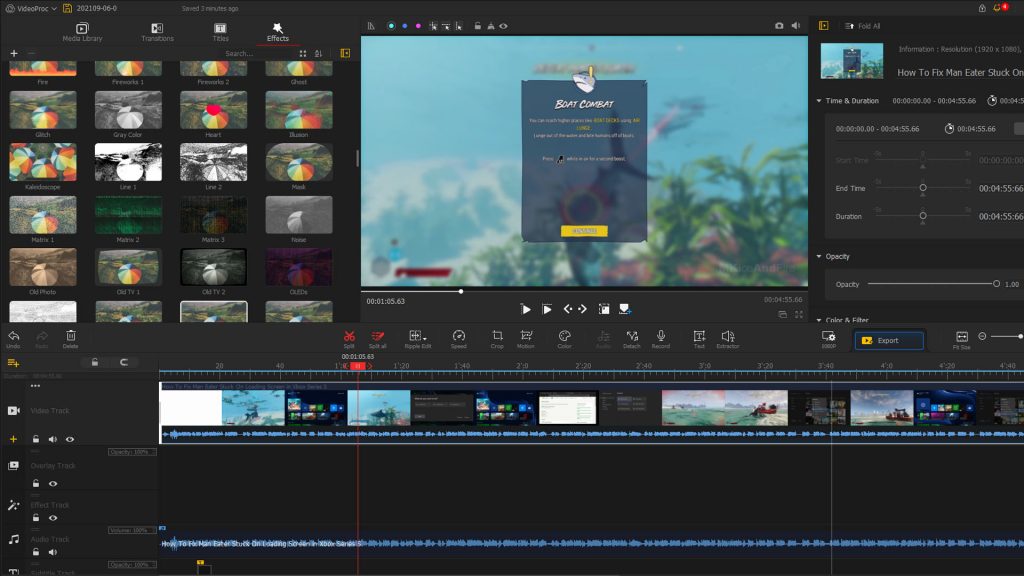Toggle Effect Track lock

36,518
